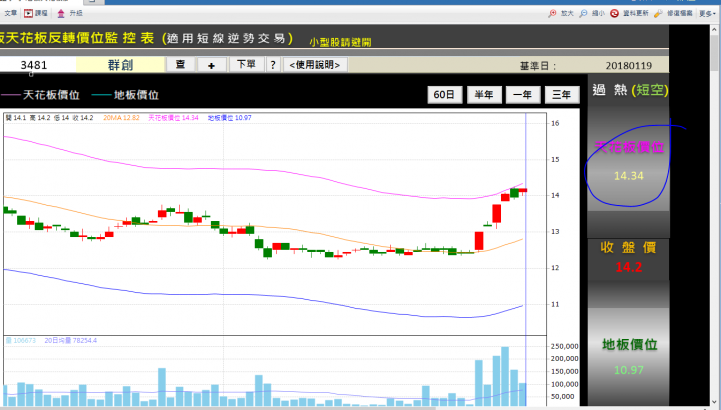The height and width of the screenshot is (410, 721).
Task: Select the 60日 chart range
Action: 444,95
